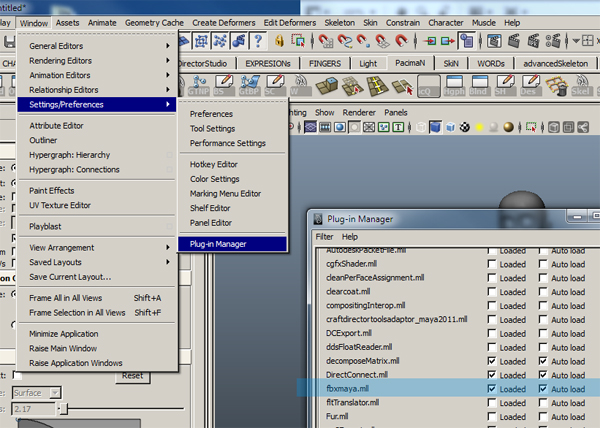Viewport: 600px width, 428px height.
Task: Click the lattice with trash can shelf icon
Action: (556, 86)
